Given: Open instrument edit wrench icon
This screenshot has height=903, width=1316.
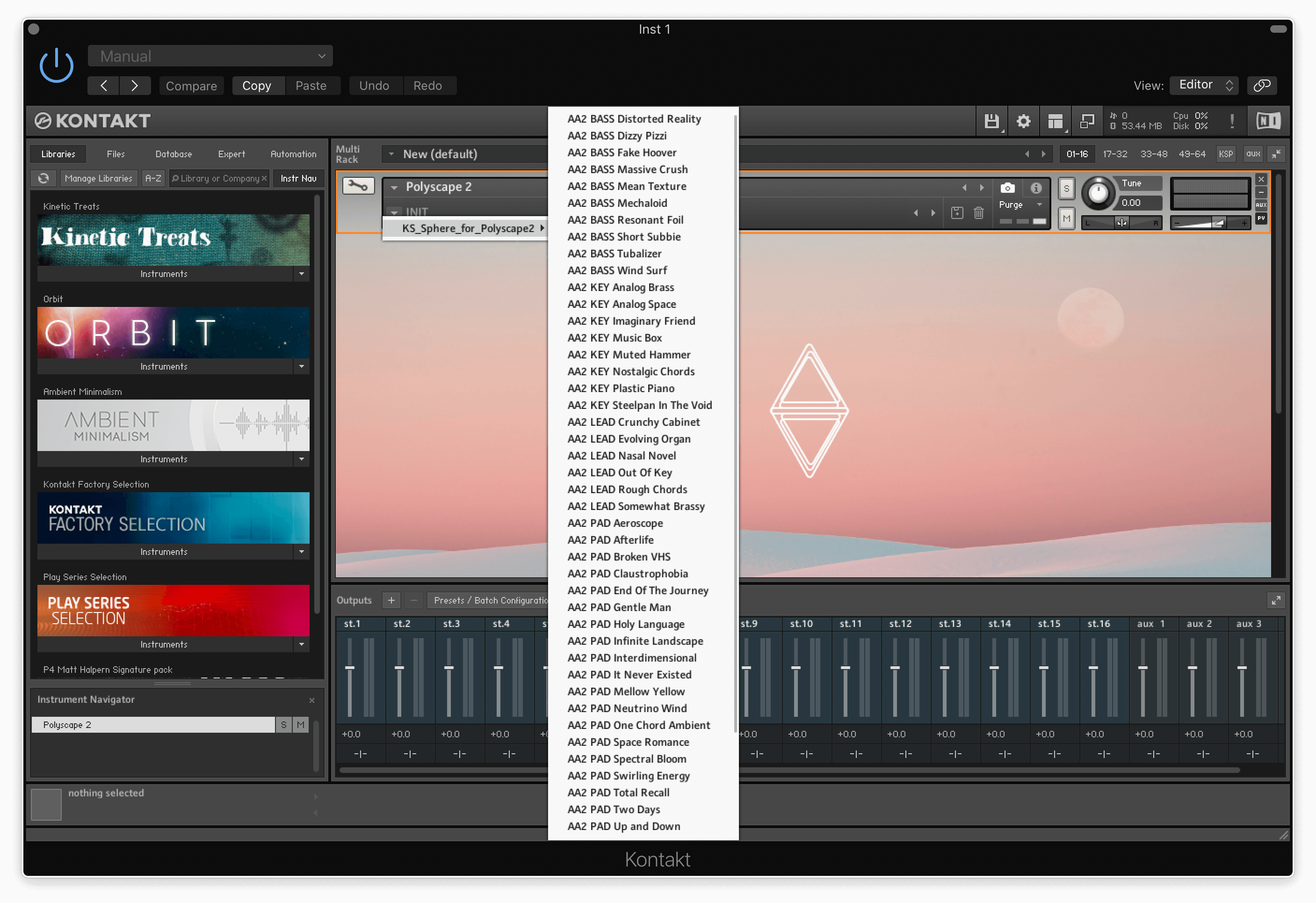Looking at the screenshot, I should point(358,186).
